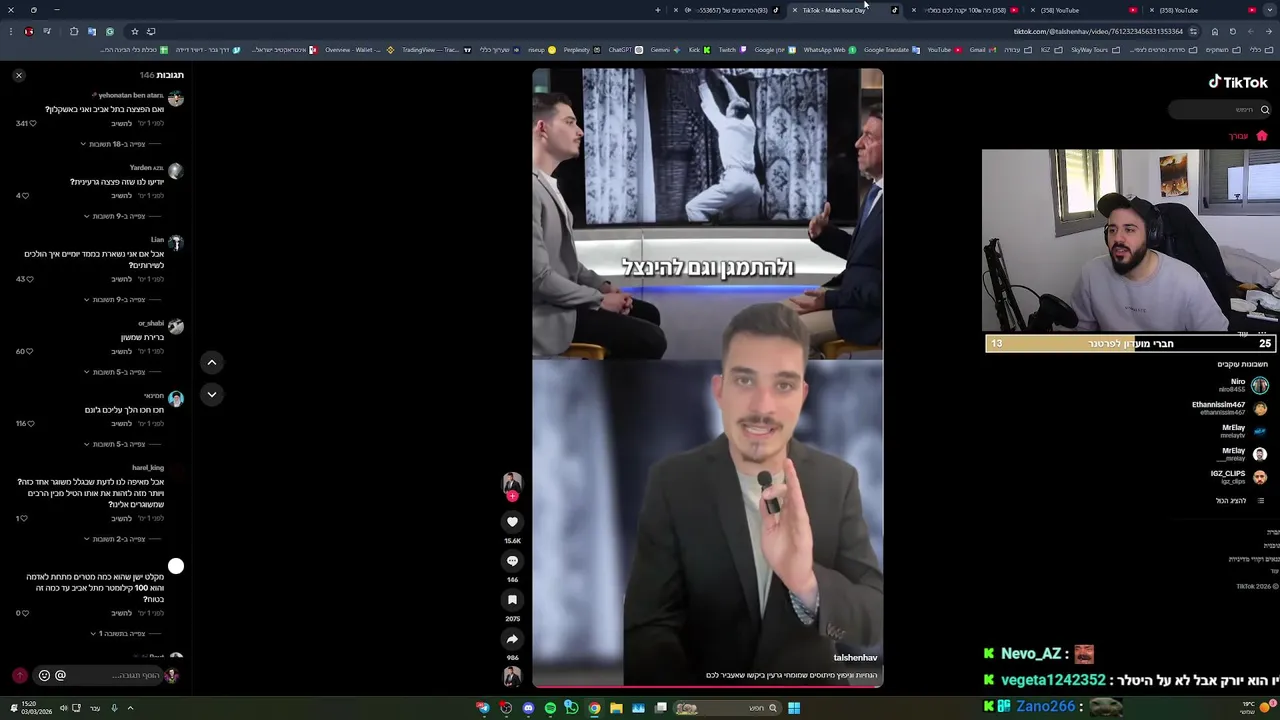Like the TikTok video showing 15.6K likes

point(512,522)
